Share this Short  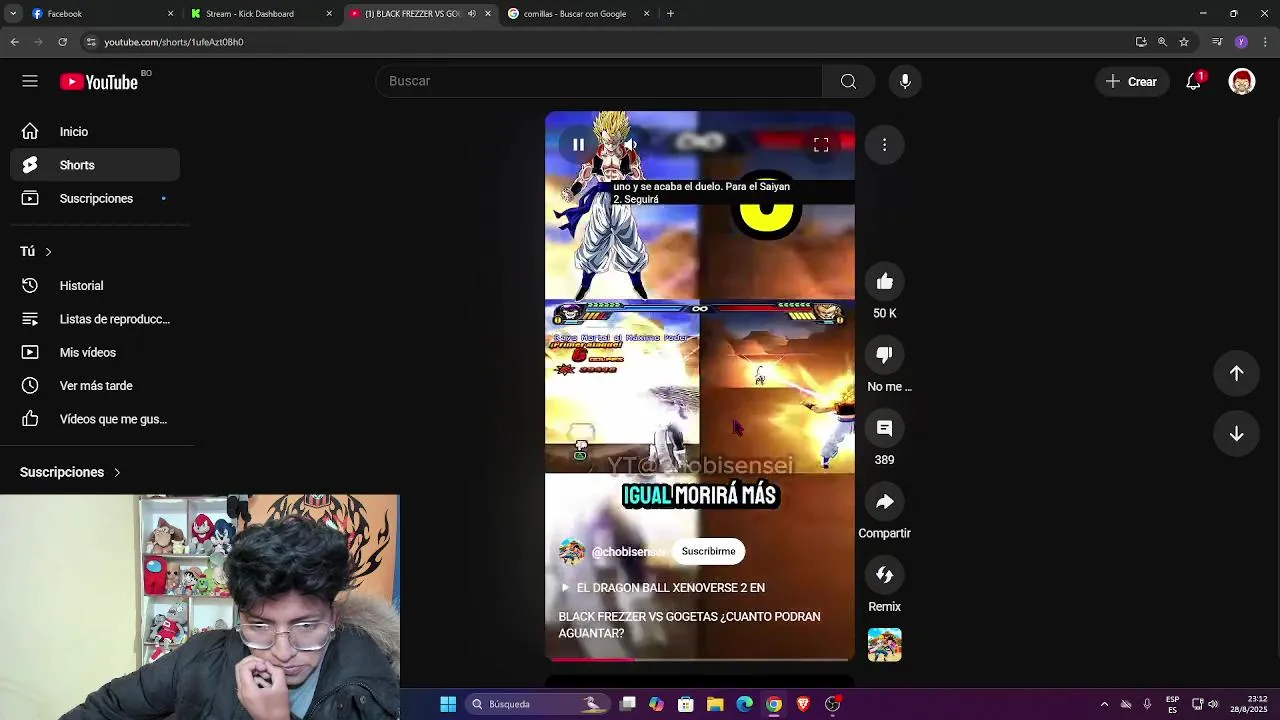click(885, 502)
